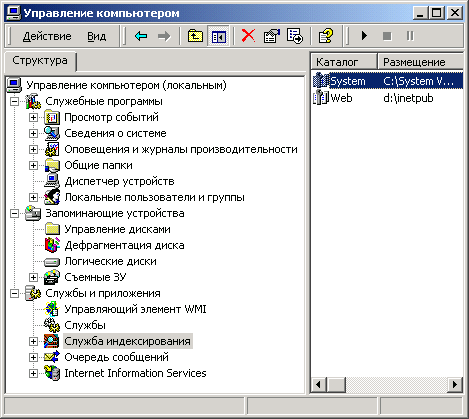Toggle the show/hide console tree icon
This screenshot has height=419, width=469.
pyautogui.click(x=218, y=36)
